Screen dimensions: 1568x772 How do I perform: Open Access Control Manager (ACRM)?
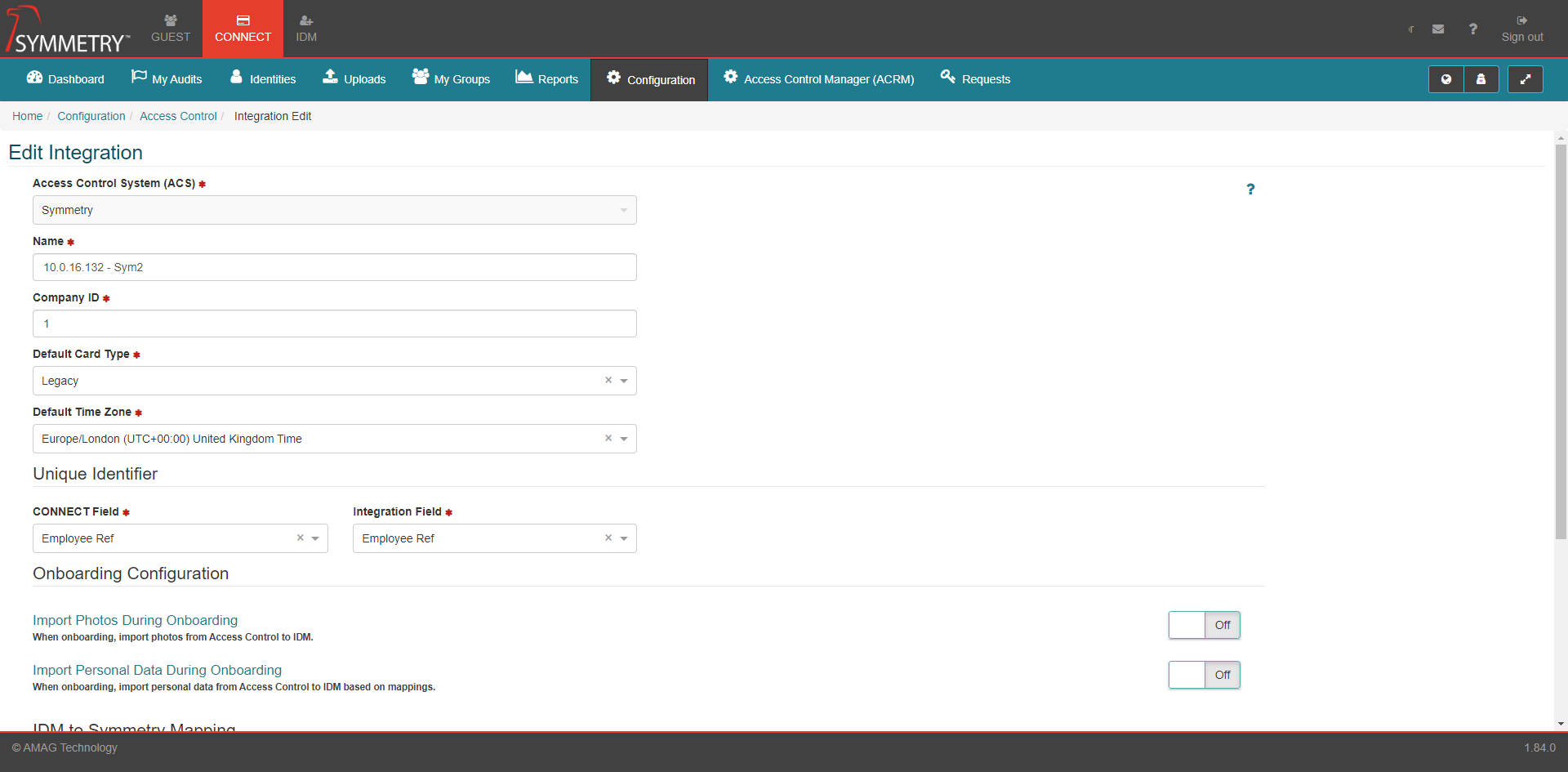click(818, 79)
